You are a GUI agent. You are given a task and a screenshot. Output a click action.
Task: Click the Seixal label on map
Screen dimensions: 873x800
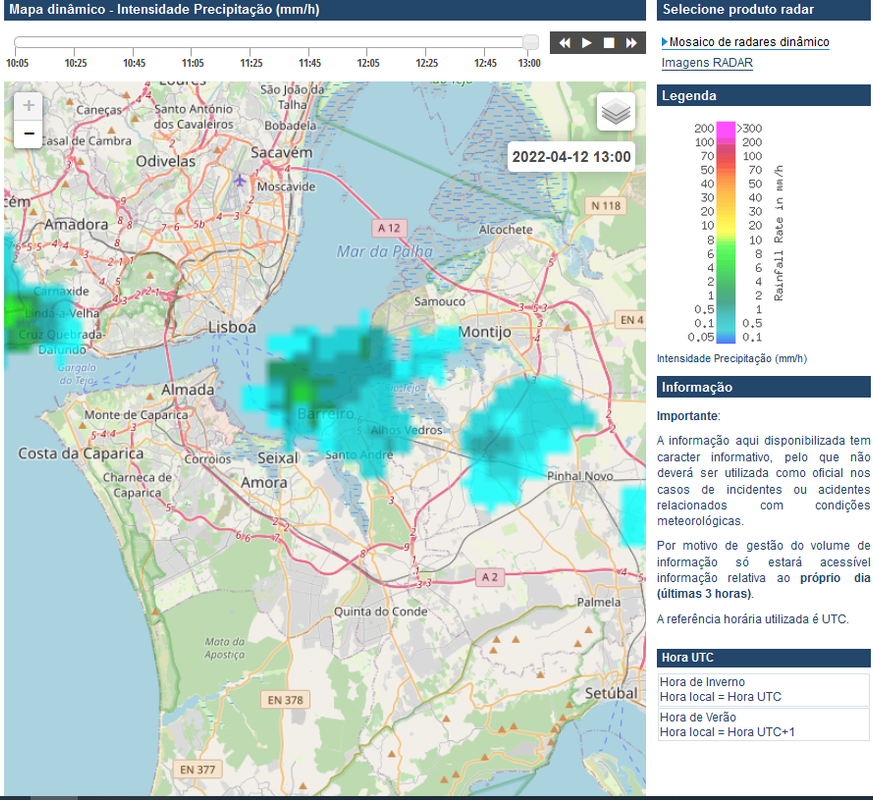278,458
